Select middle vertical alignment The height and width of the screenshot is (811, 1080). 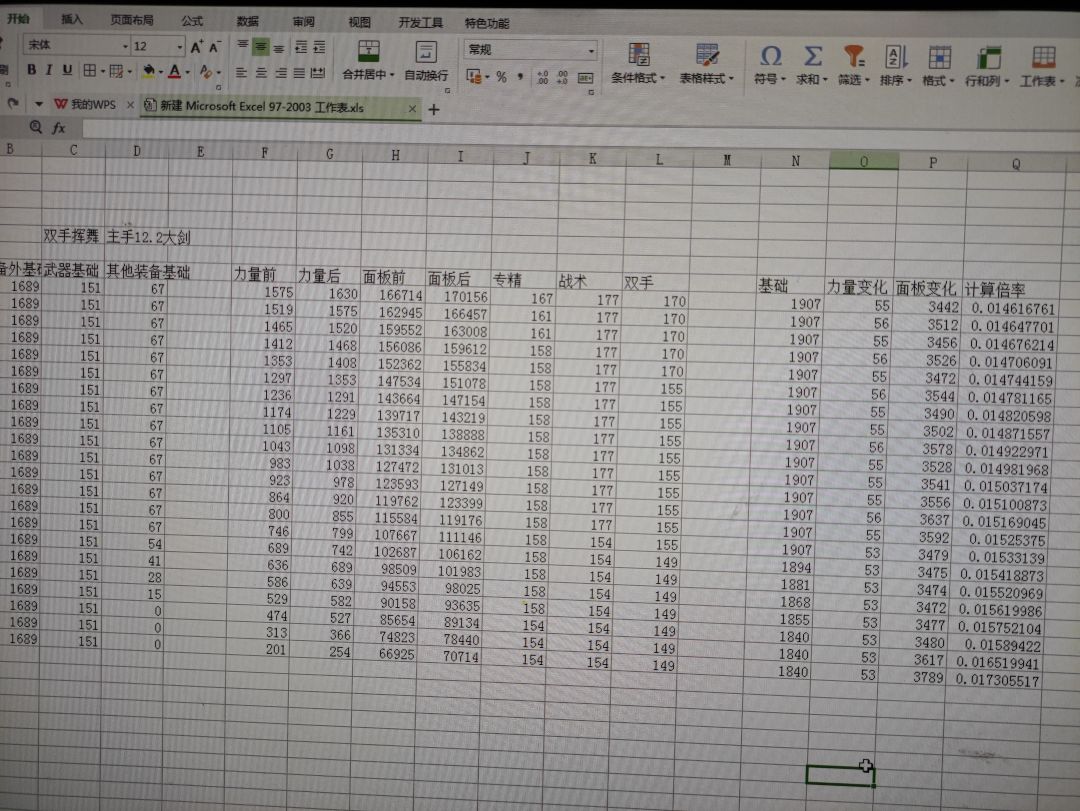pyautogui.click(x=260, y=48)
